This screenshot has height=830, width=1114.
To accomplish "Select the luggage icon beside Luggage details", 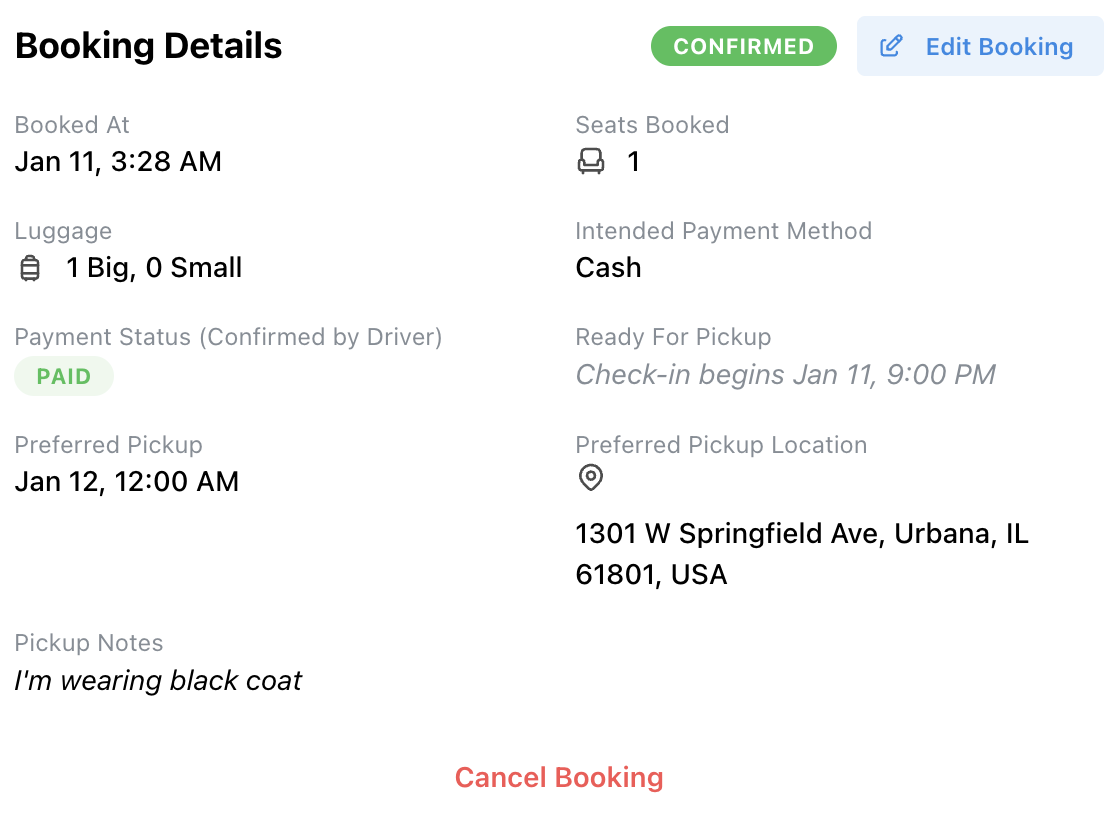I will [x=29, y=267].
